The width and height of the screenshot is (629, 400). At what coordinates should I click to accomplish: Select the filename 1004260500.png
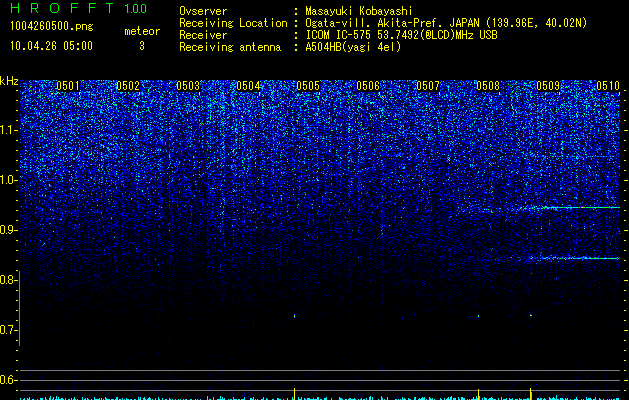pos(52,26)
